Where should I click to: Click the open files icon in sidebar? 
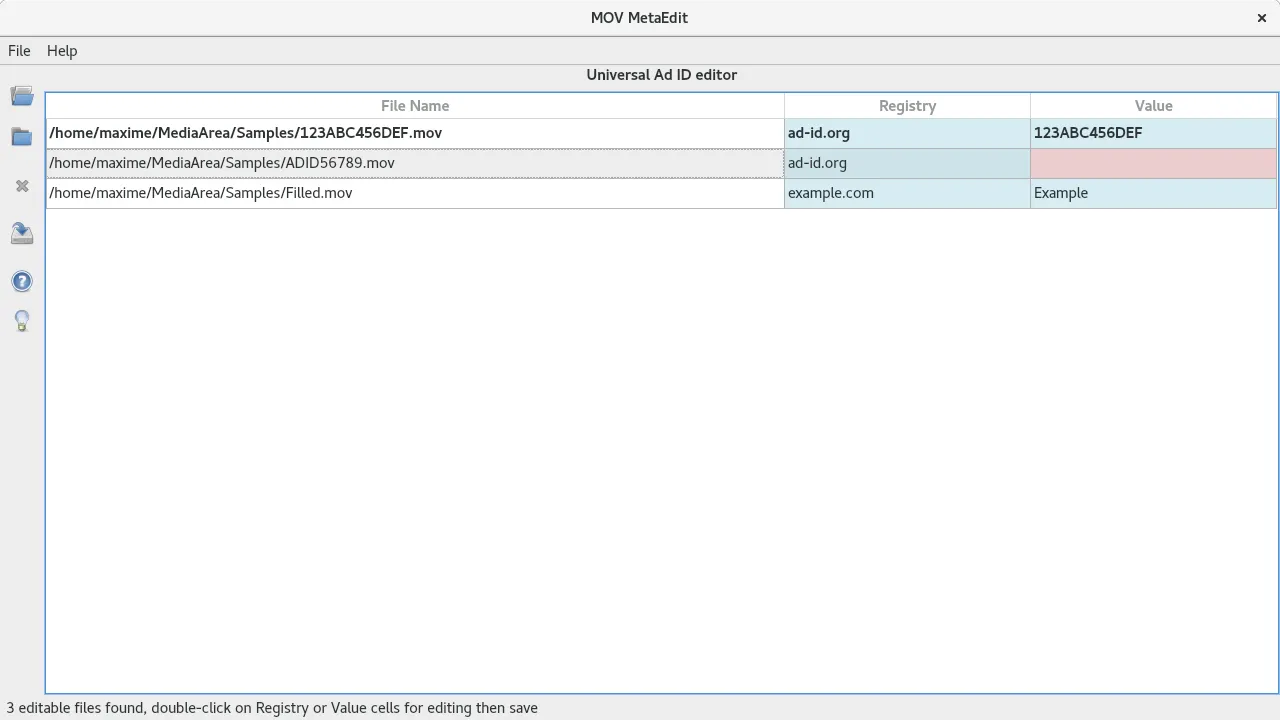[x=22, y=96]
